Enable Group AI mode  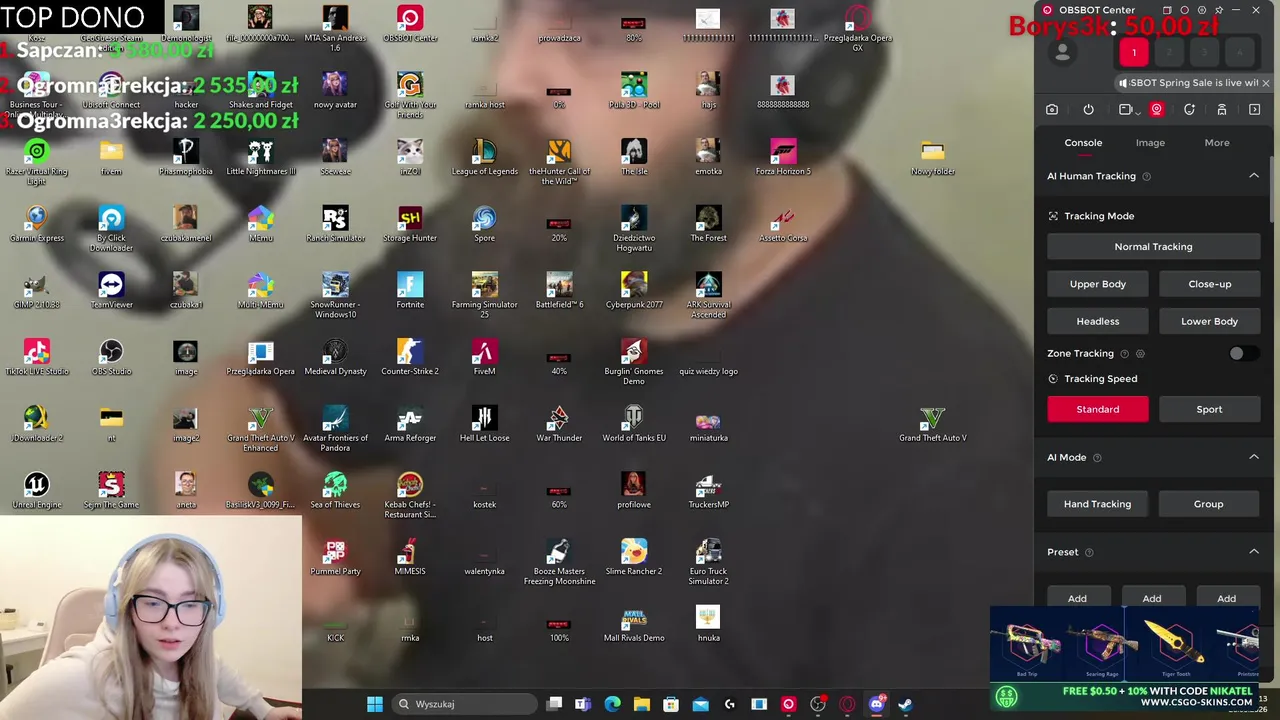[x=1208, y=504]
